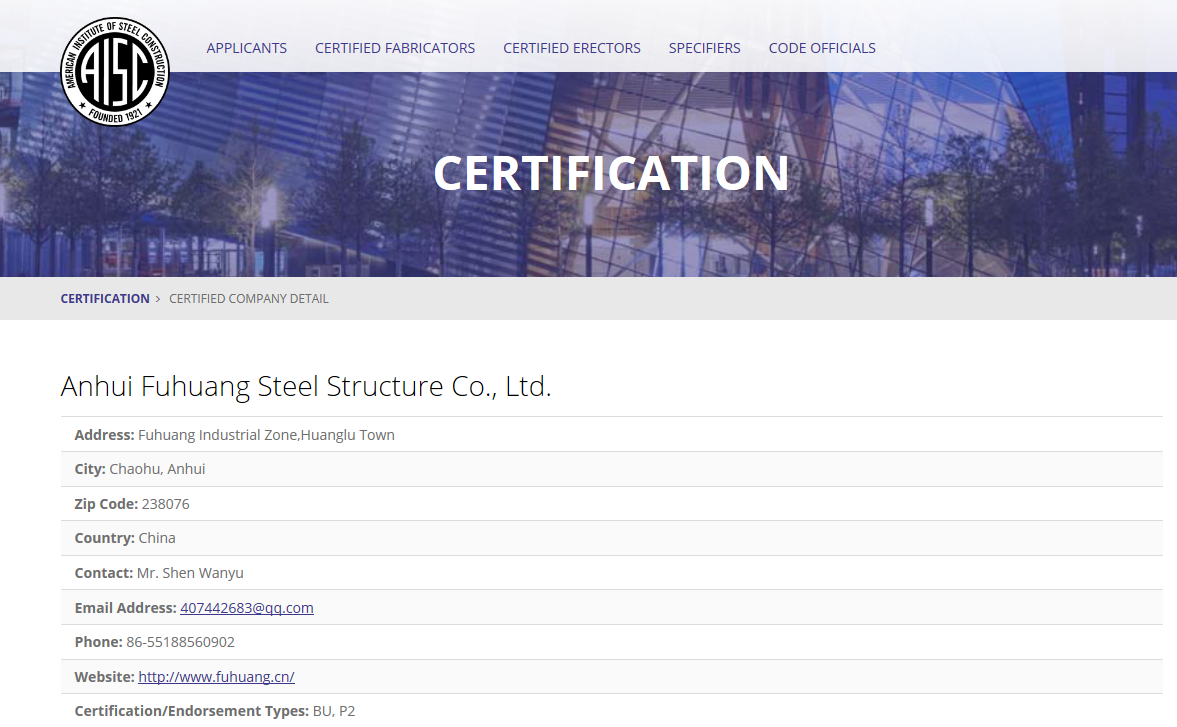This screenshot has height=727, width=1177.
Task: Click the CERTIFICATION banner title
Action: [x=611, y=173]
